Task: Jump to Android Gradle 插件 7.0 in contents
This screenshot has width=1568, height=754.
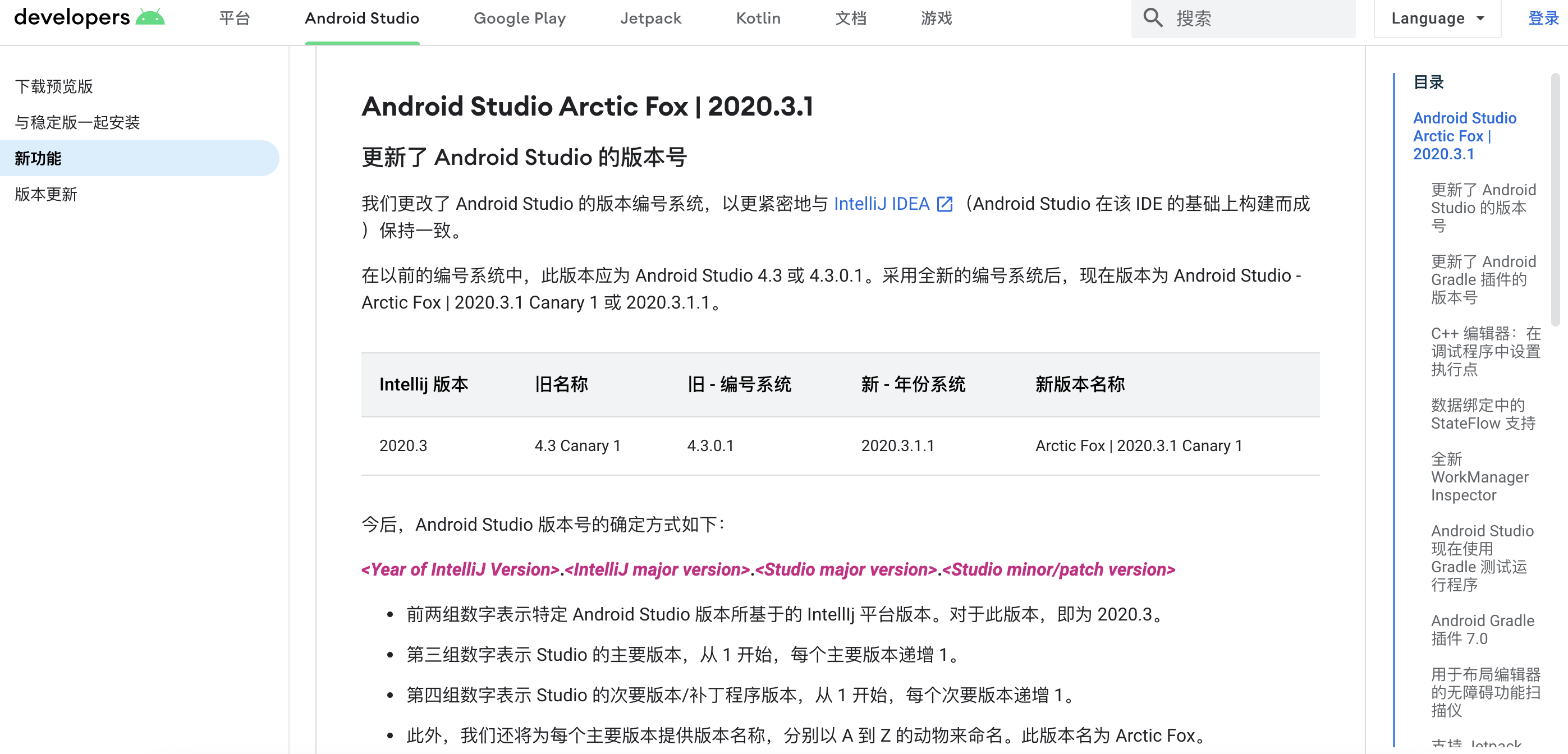Action: 1482,629
